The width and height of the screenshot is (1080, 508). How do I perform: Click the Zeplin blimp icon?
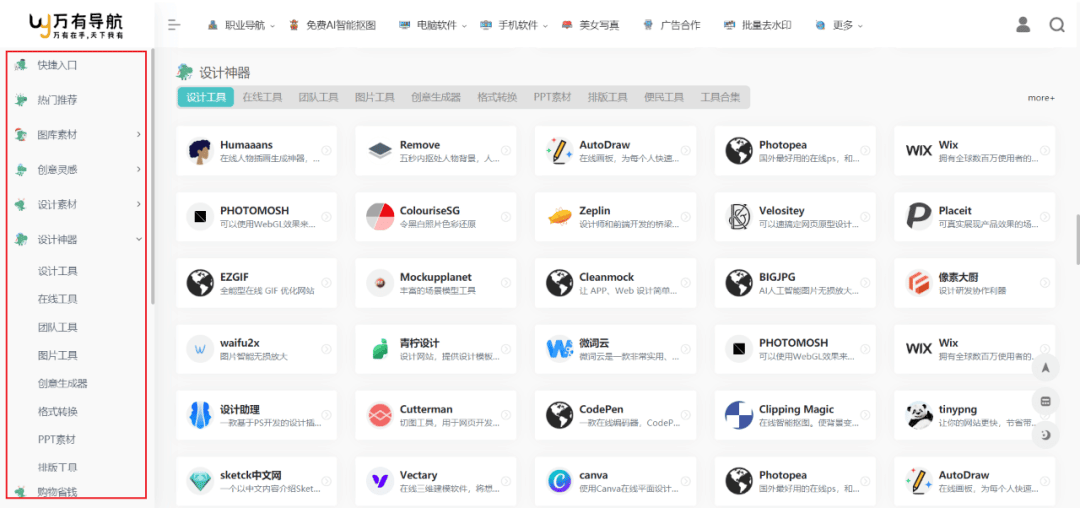559,217
